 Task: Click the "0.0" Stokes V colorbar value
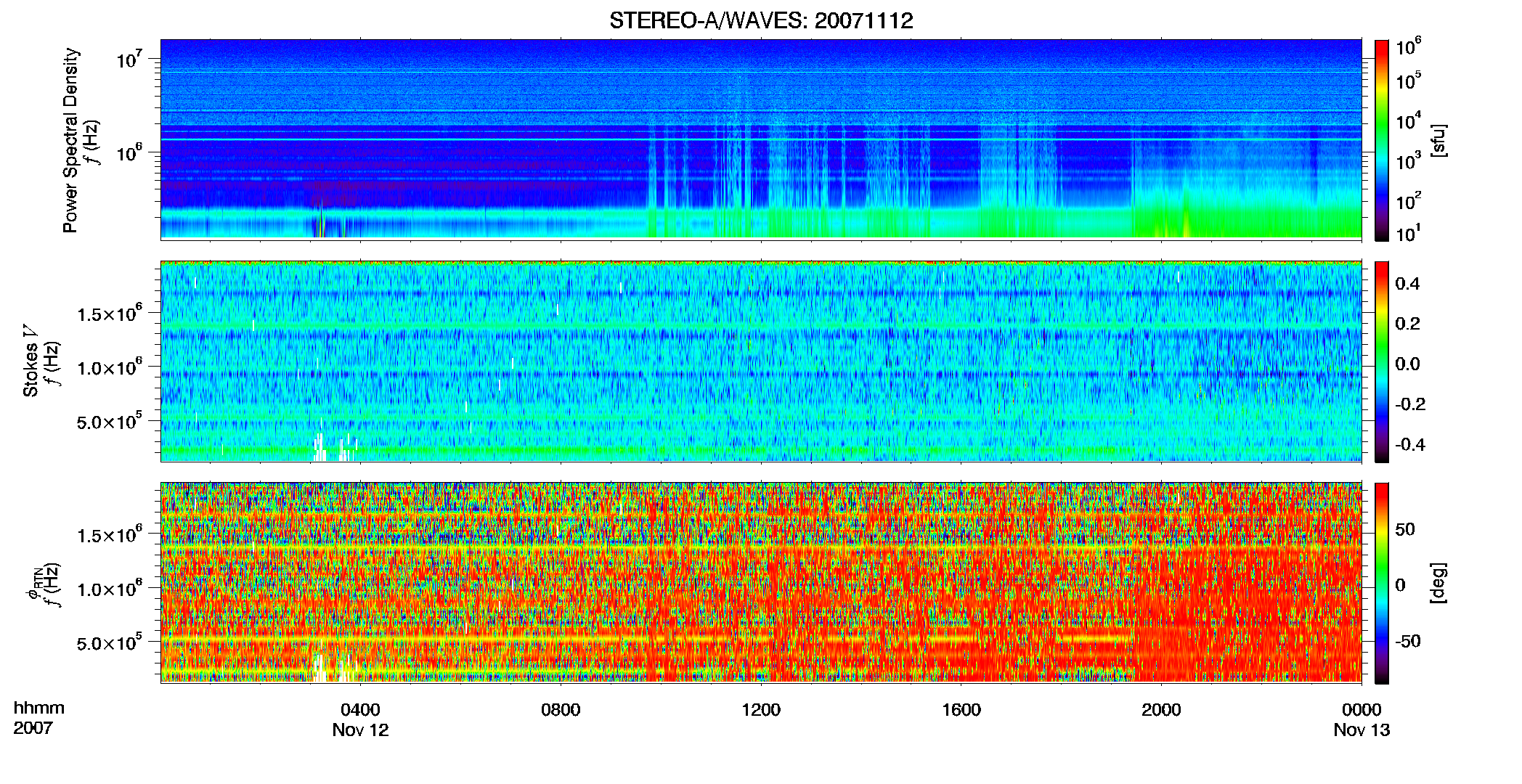[x=1407, y=364]
